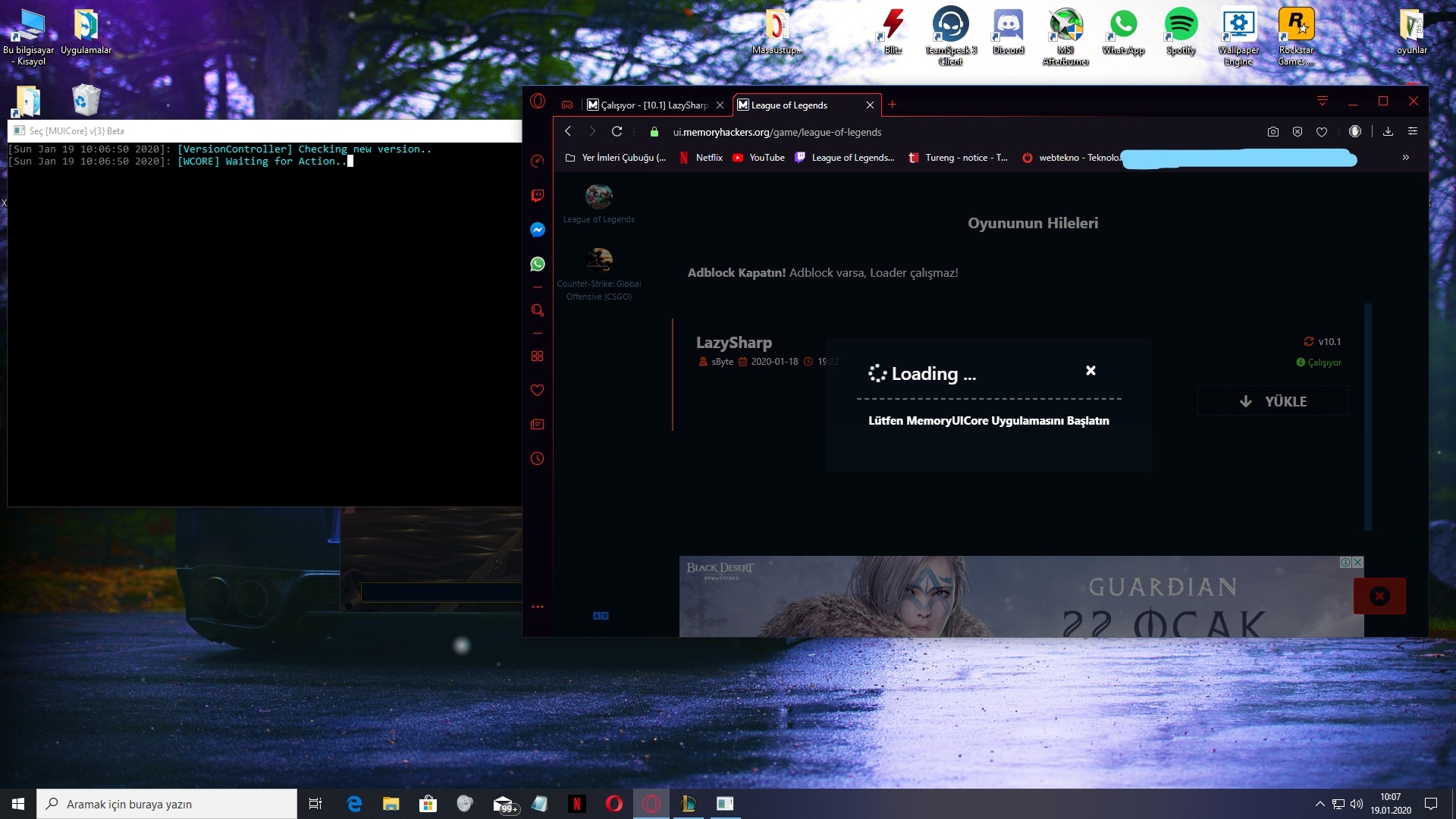
Task: Open Easy Setup menu icon
Action: pyautogui.click(x=1413, y=131)
